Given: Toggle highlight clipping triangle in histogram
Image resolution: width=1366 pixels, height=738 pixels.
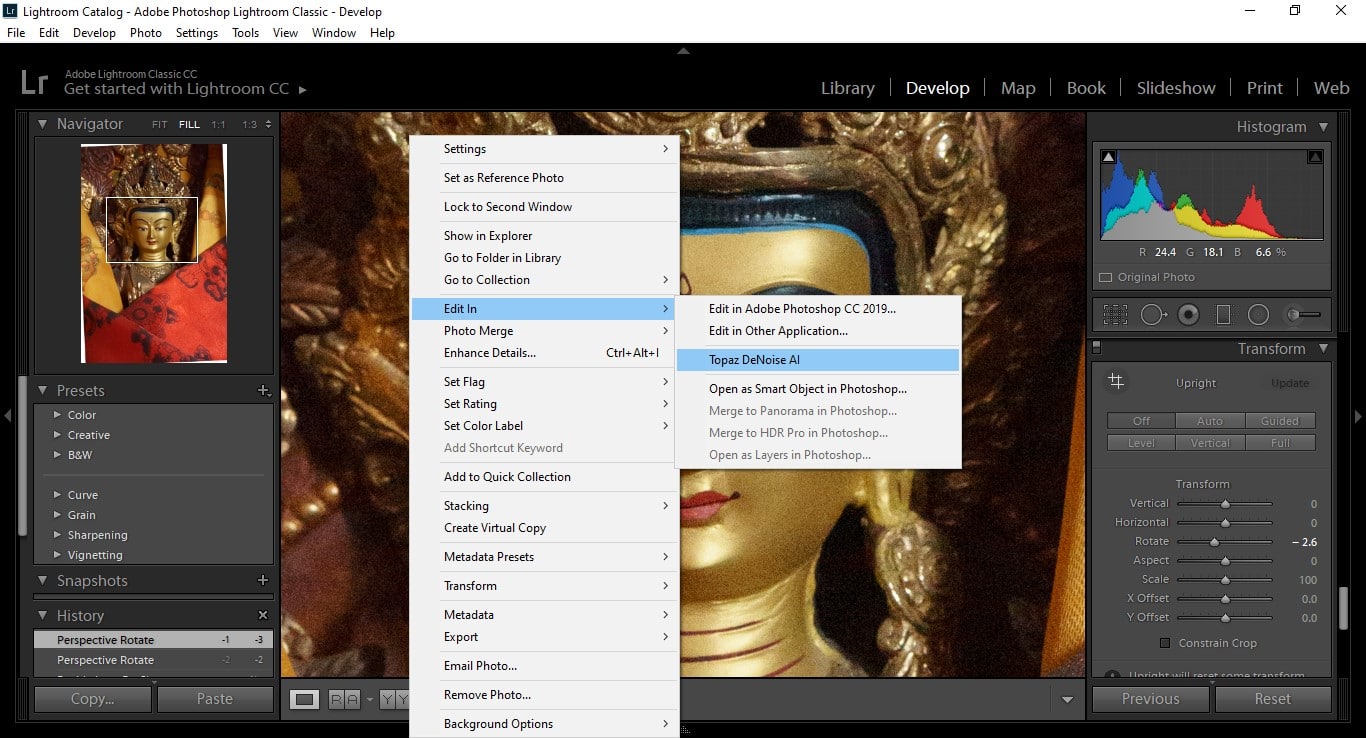Looking at the screenshot, I should [1315, 157].
